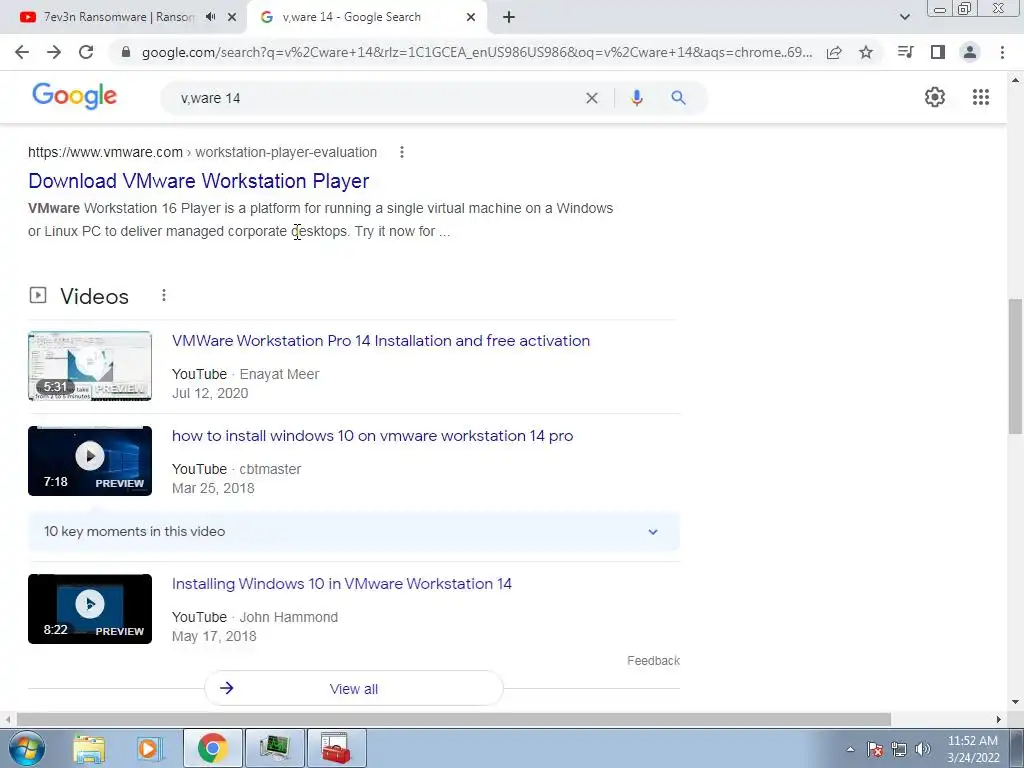Screen dimensions: 1024x768
Task: Open Download VMware Workstation Player link
Action: pyautogui.click(x=199, y=181)
